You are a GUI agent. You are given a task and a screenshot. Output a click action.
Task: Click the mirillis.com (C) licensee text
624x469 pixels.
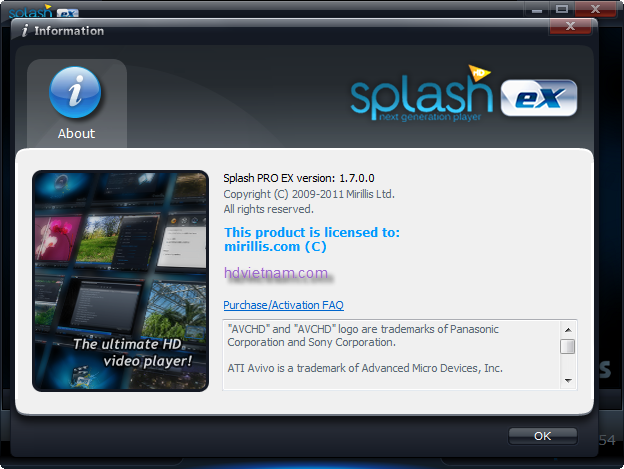click(x=275, y=247)
